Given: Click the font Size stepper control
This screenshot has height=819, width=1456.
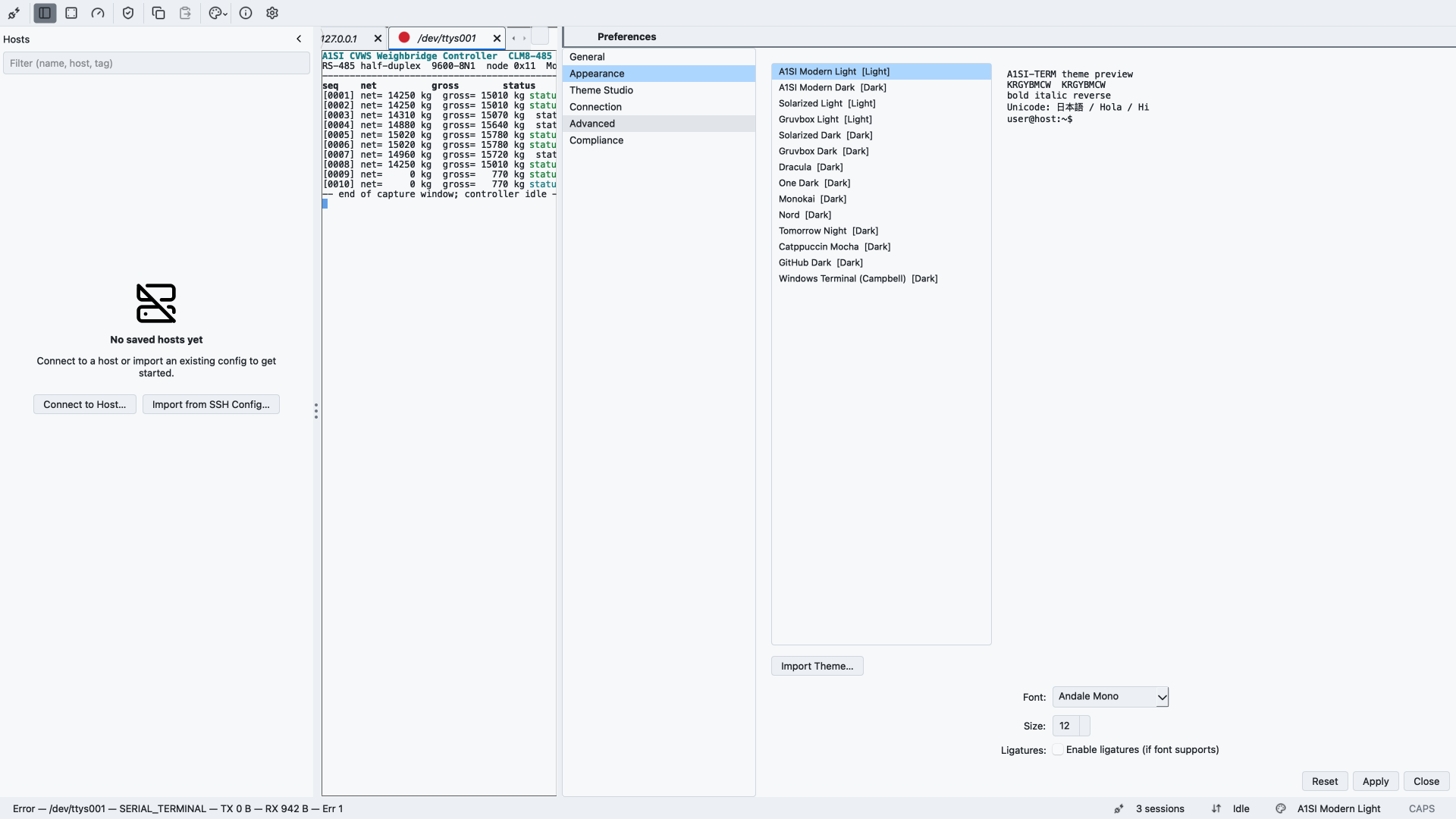Looking at the screenshot, I should pyautogui.click(x=1084, y=726).
